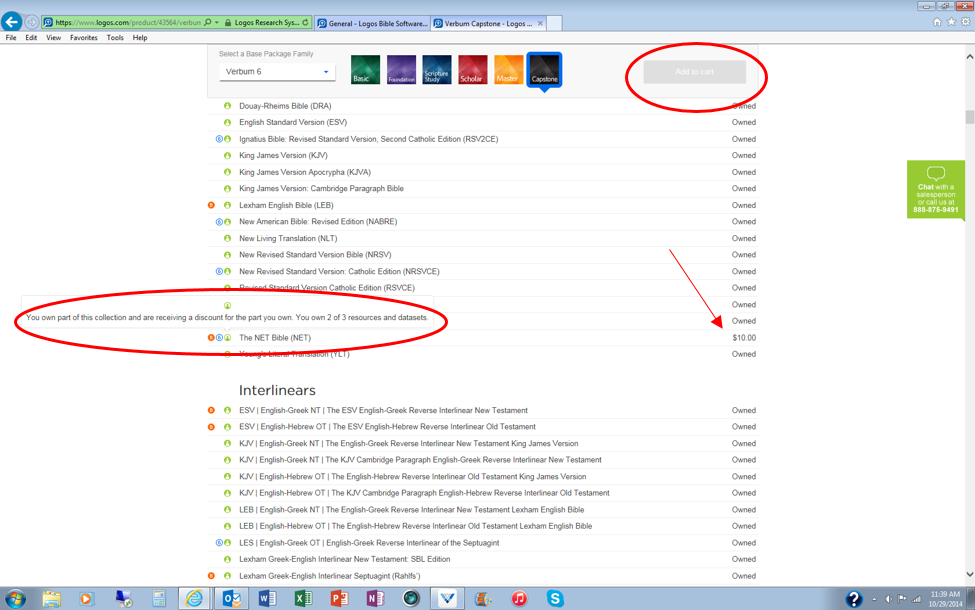Select the Foundation package tile
Viewport: 975px width, 610px height.
(x=401, y=69)
